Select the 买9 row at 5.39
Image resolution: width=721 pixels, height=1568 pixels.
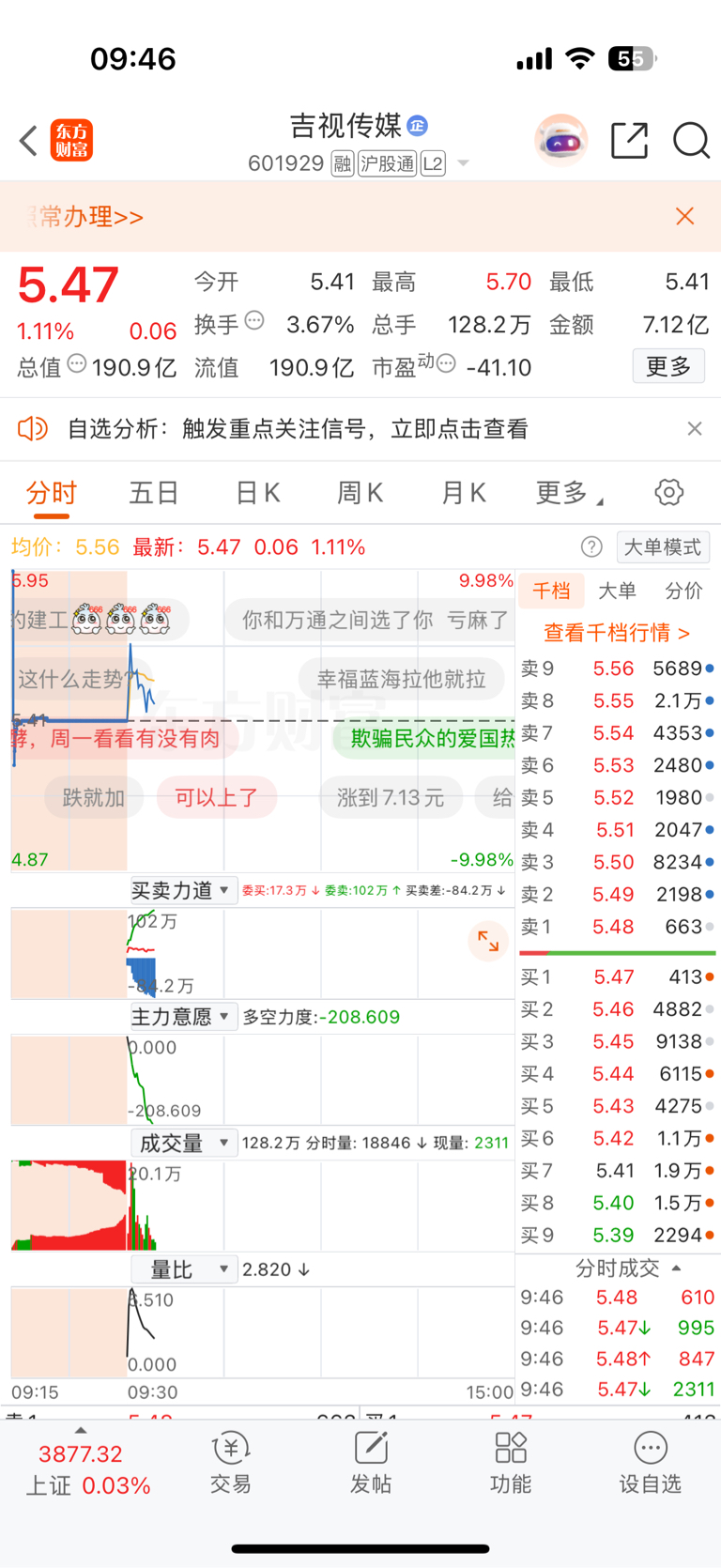pyautogui.click(x=618, y=1235)
